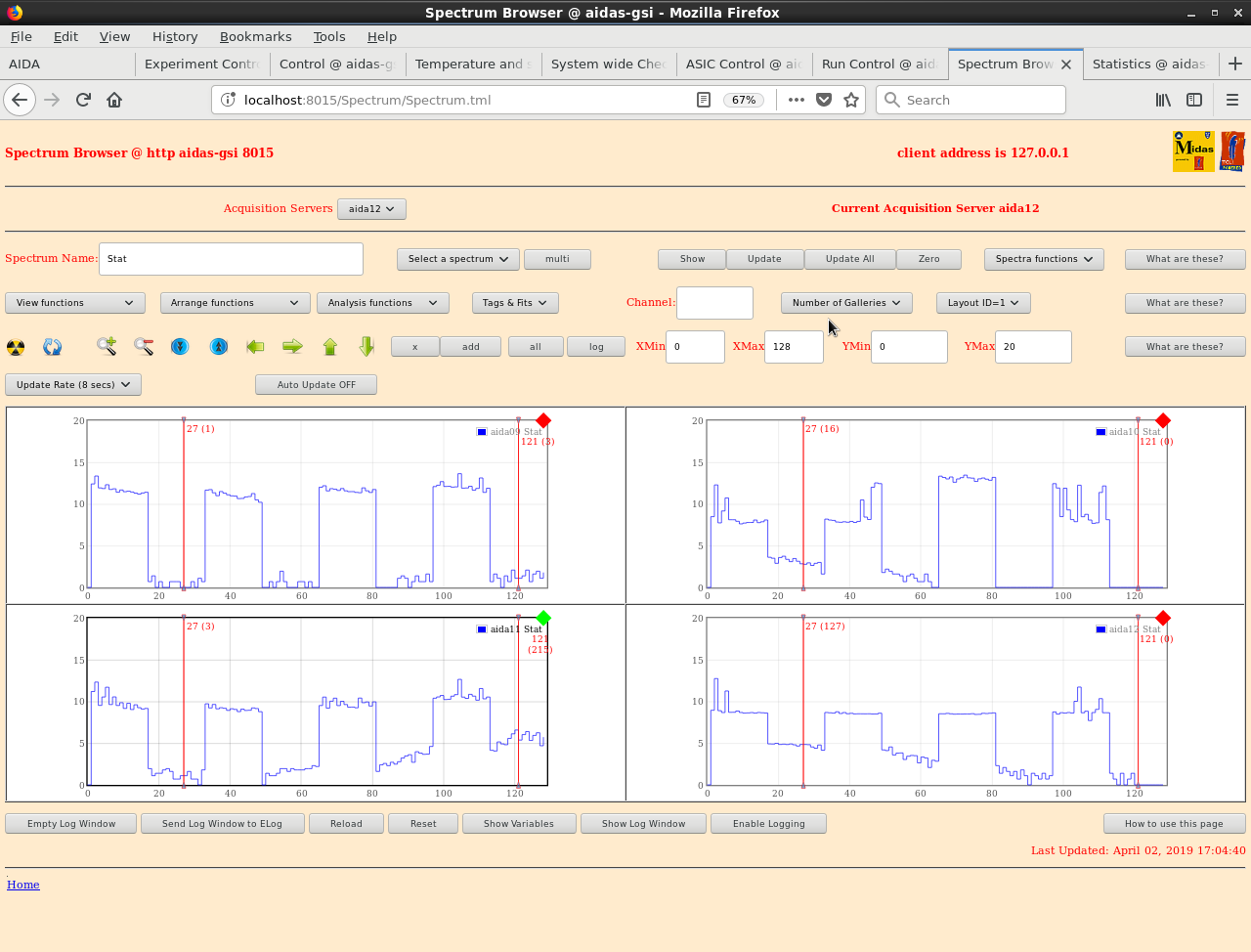Toggle the log scale button
The image size is (1251, 952).
pyautogui.click(x=596, y=347)
